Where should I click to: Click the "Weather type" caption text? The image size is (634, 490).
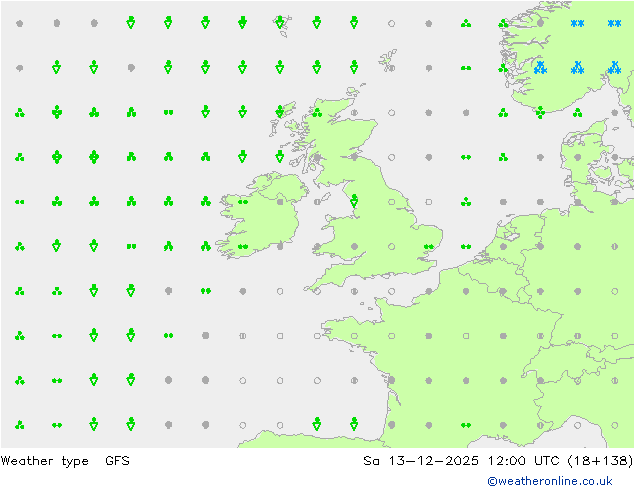click(x=44, y=461)
